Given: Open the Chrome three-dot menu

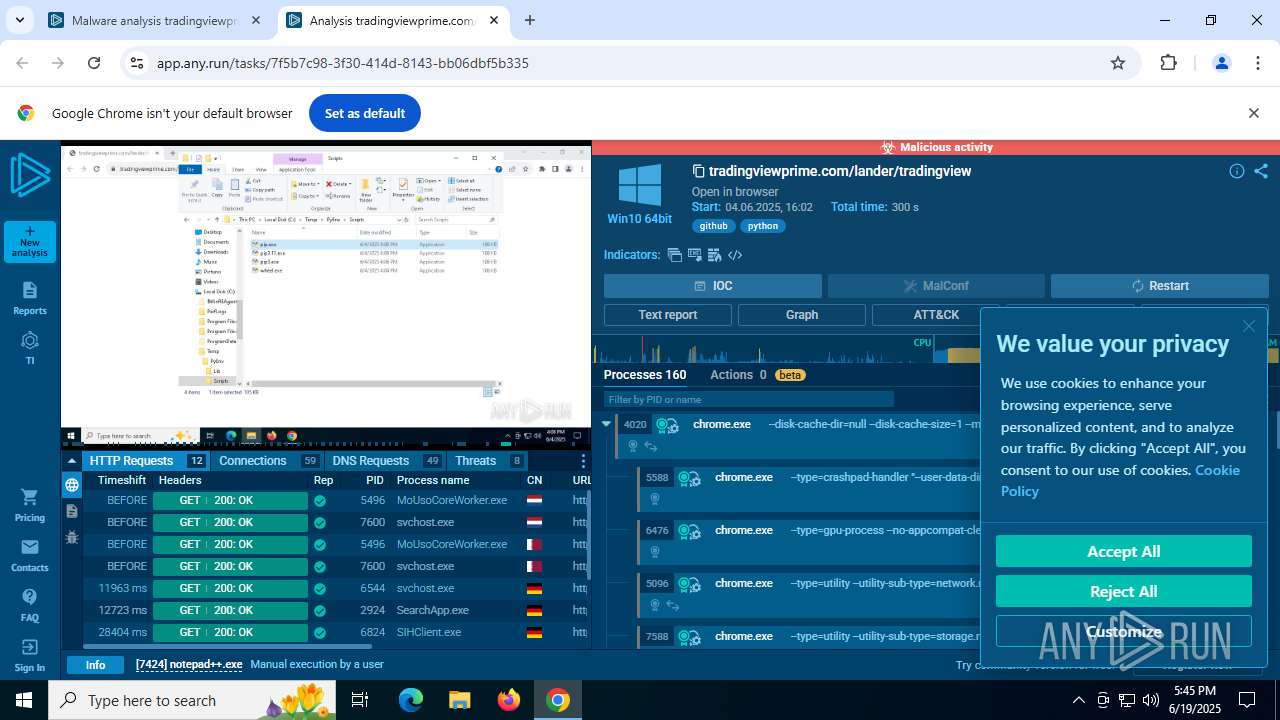Looking at the screenshot, I should [x=1257, y=63].
